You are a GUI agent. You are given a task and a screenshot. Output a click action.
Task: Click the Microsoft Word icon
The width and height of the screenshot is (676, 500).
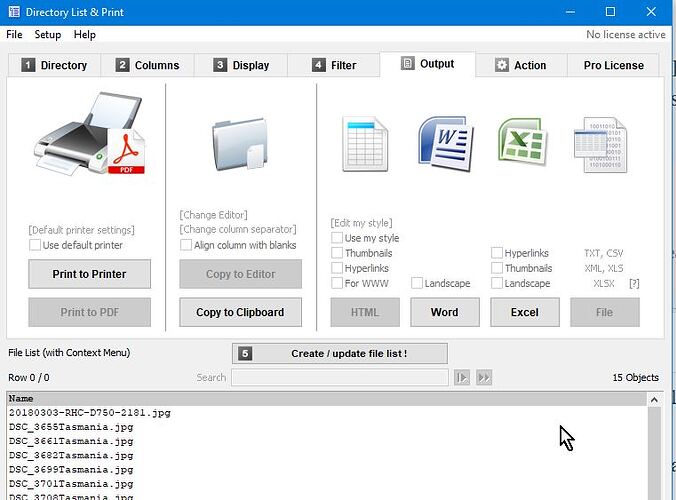coord(444,143)
